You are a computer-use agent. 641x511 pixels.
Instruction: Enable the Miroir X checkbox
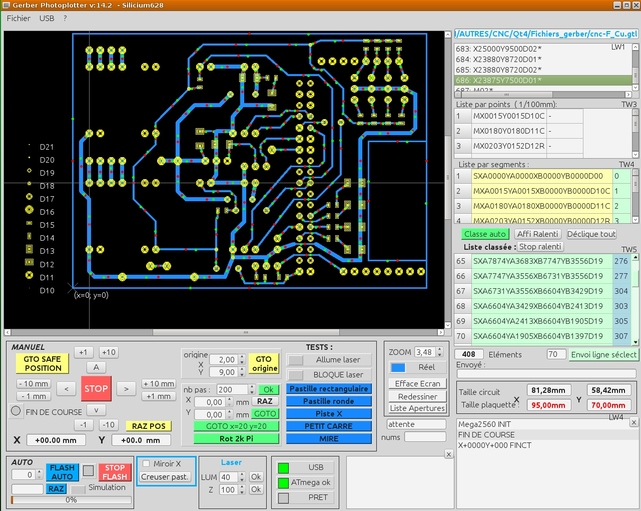coord(148,464)
